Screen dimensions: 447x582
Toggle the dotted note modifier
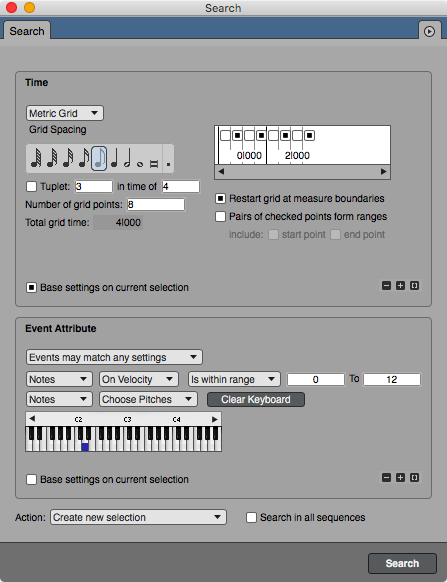[x=168, y=163]
